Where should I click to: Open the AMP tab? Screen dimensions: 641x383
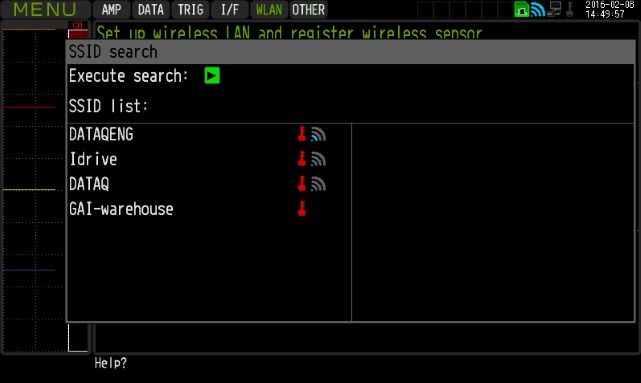click(x=111, y=9)
